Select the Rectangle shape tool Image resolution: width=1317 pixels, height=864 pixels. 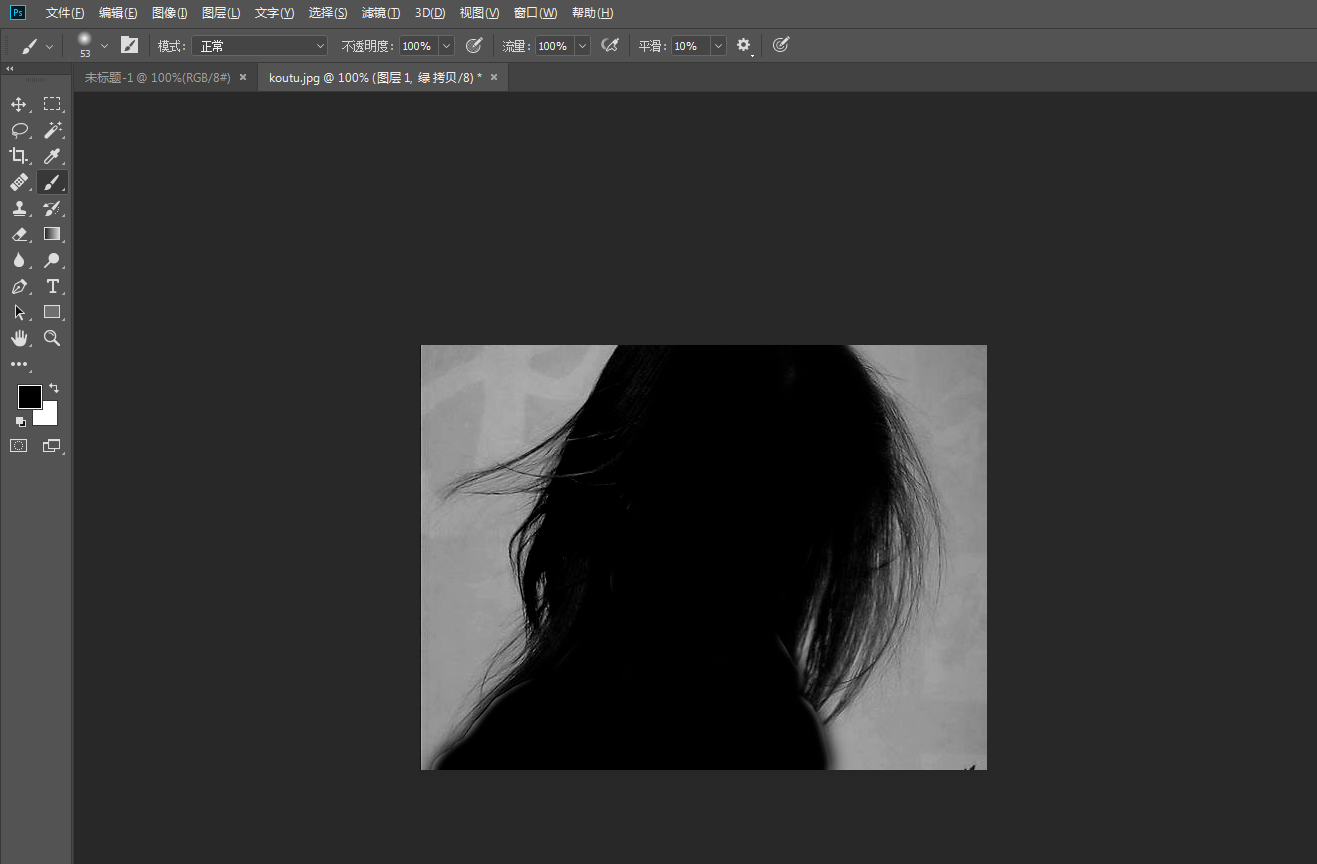tap(52, 312)
